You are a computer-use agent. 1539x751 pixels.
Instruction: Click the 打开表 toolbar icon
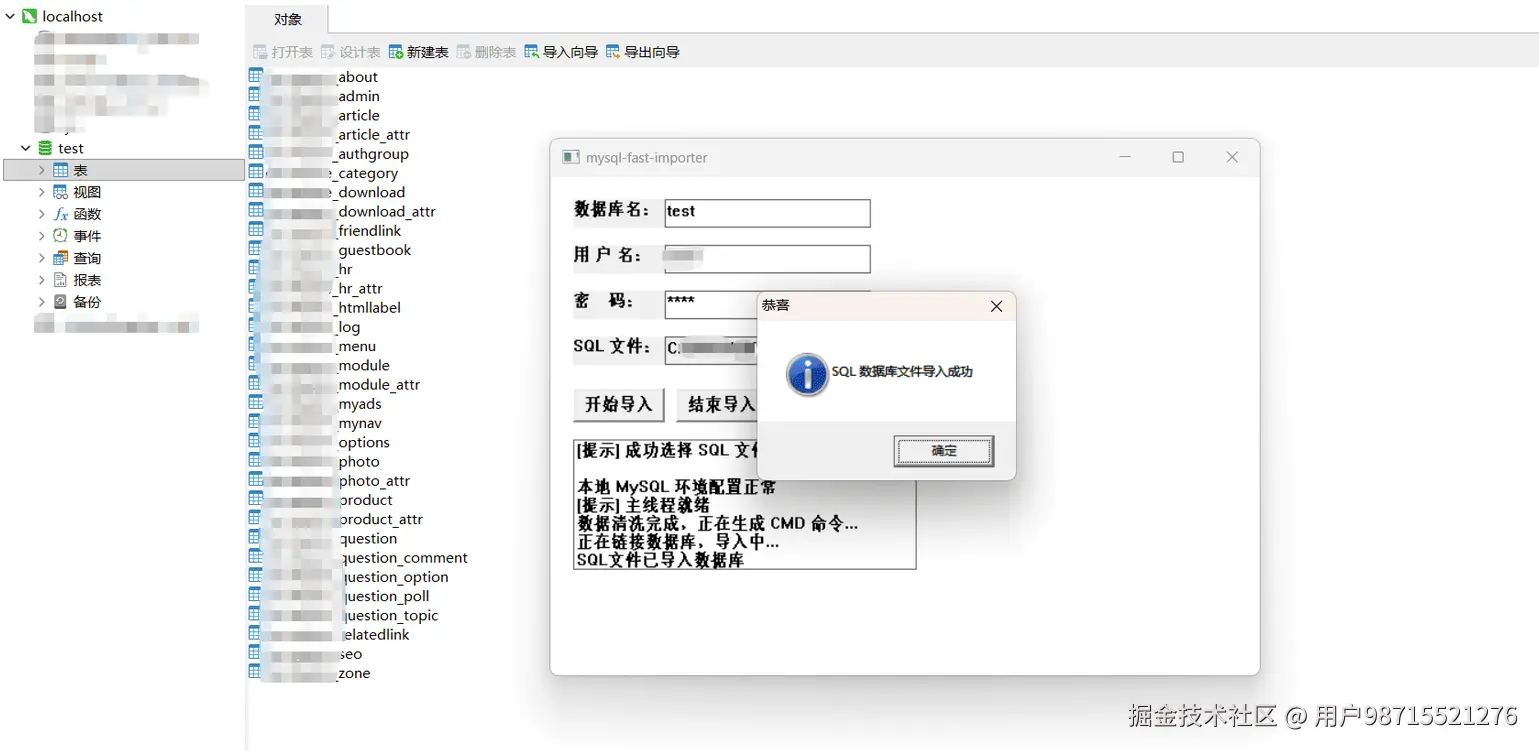pyautogui.click(x=260, y=52)
